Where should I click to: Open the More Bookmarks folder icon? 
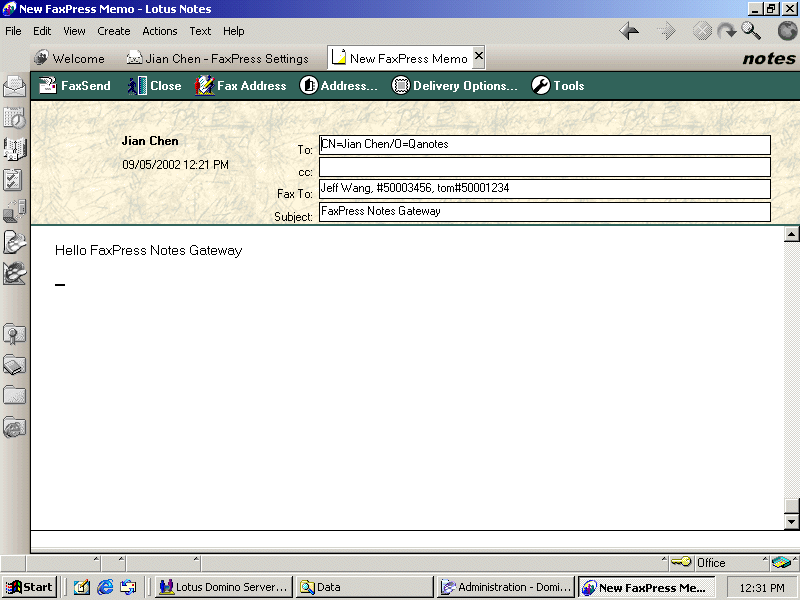[14, 395]
